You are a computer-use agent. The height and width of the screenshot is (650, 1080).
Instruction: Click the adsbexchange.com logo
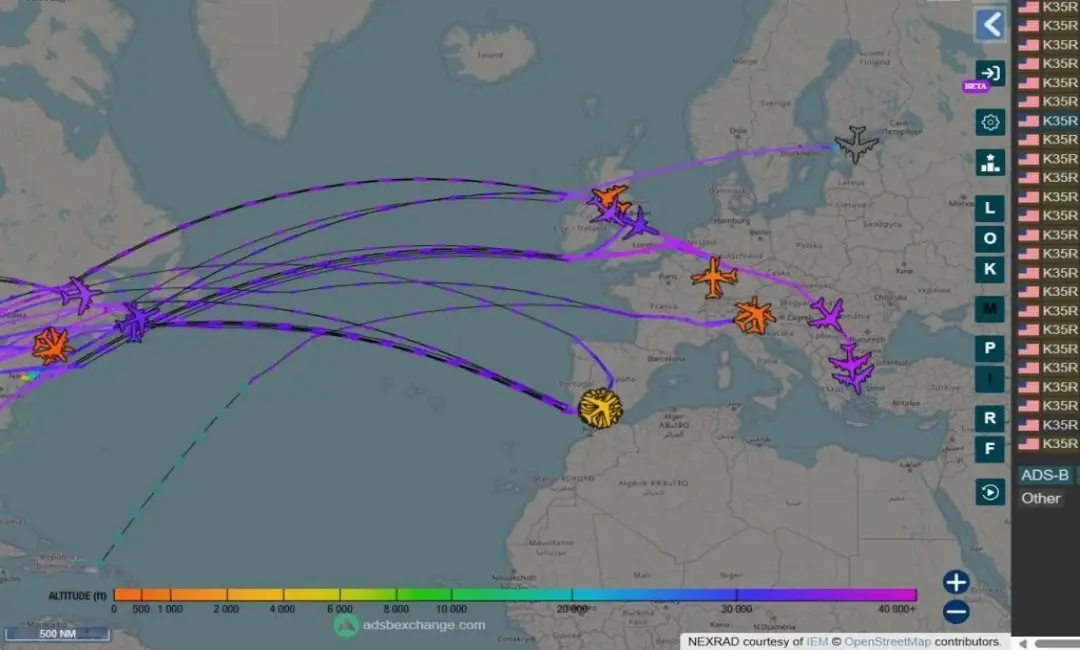(x=412, y=623)
